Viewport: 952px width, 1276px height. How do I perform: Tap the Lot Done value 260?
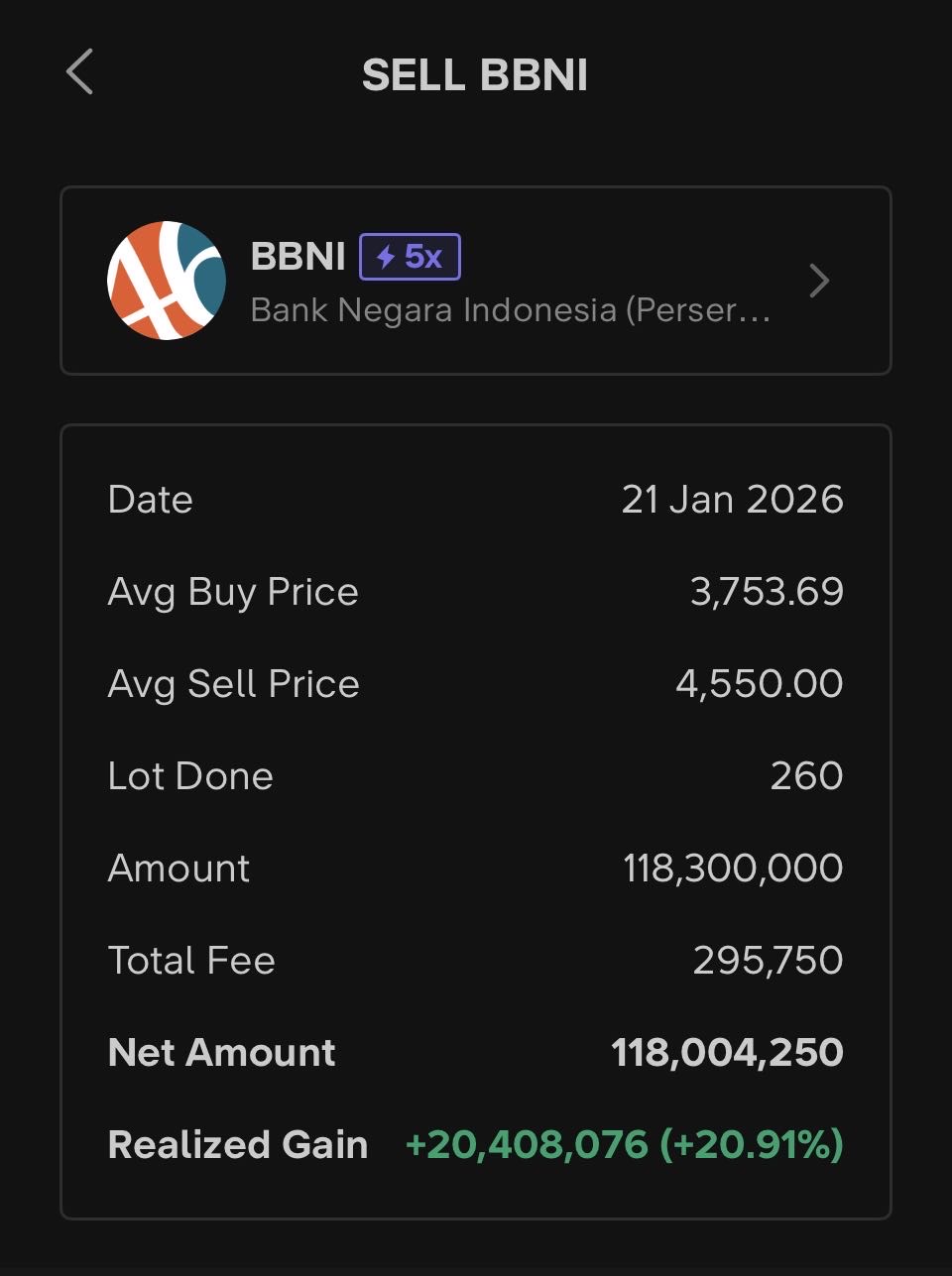click(x=806, y=775)
